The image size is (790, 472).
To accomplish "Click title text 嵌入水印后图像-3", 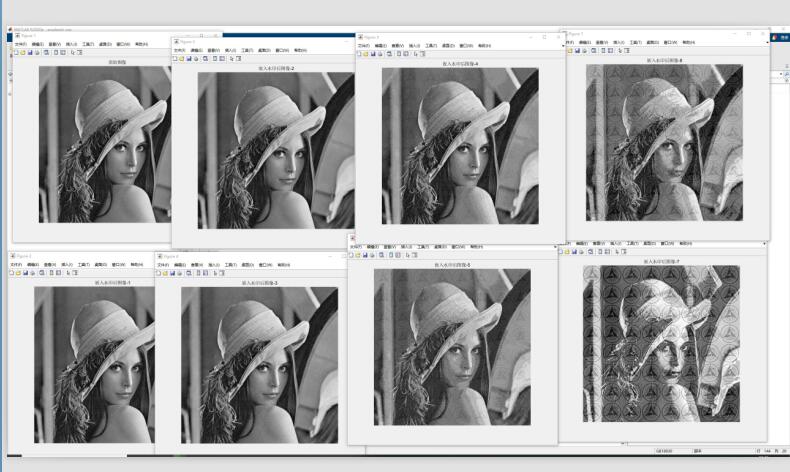I will point(259,283).
